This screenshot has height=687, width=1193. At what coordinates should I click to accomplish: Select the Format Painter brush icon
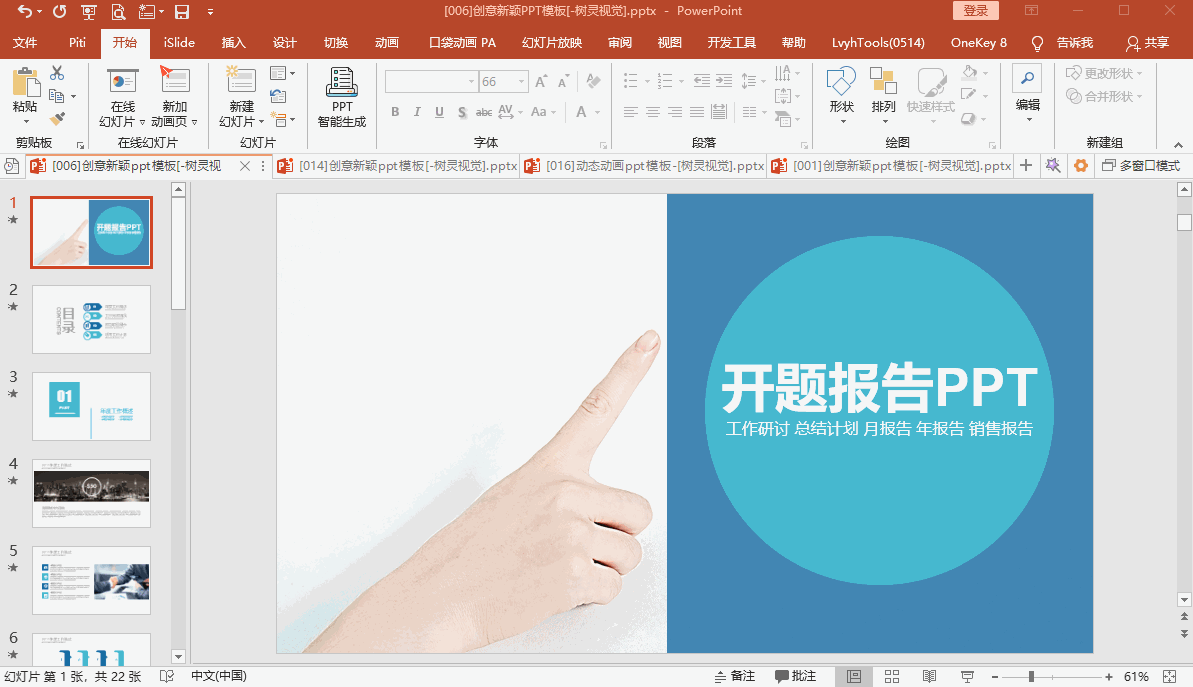(x=57, y=119)
